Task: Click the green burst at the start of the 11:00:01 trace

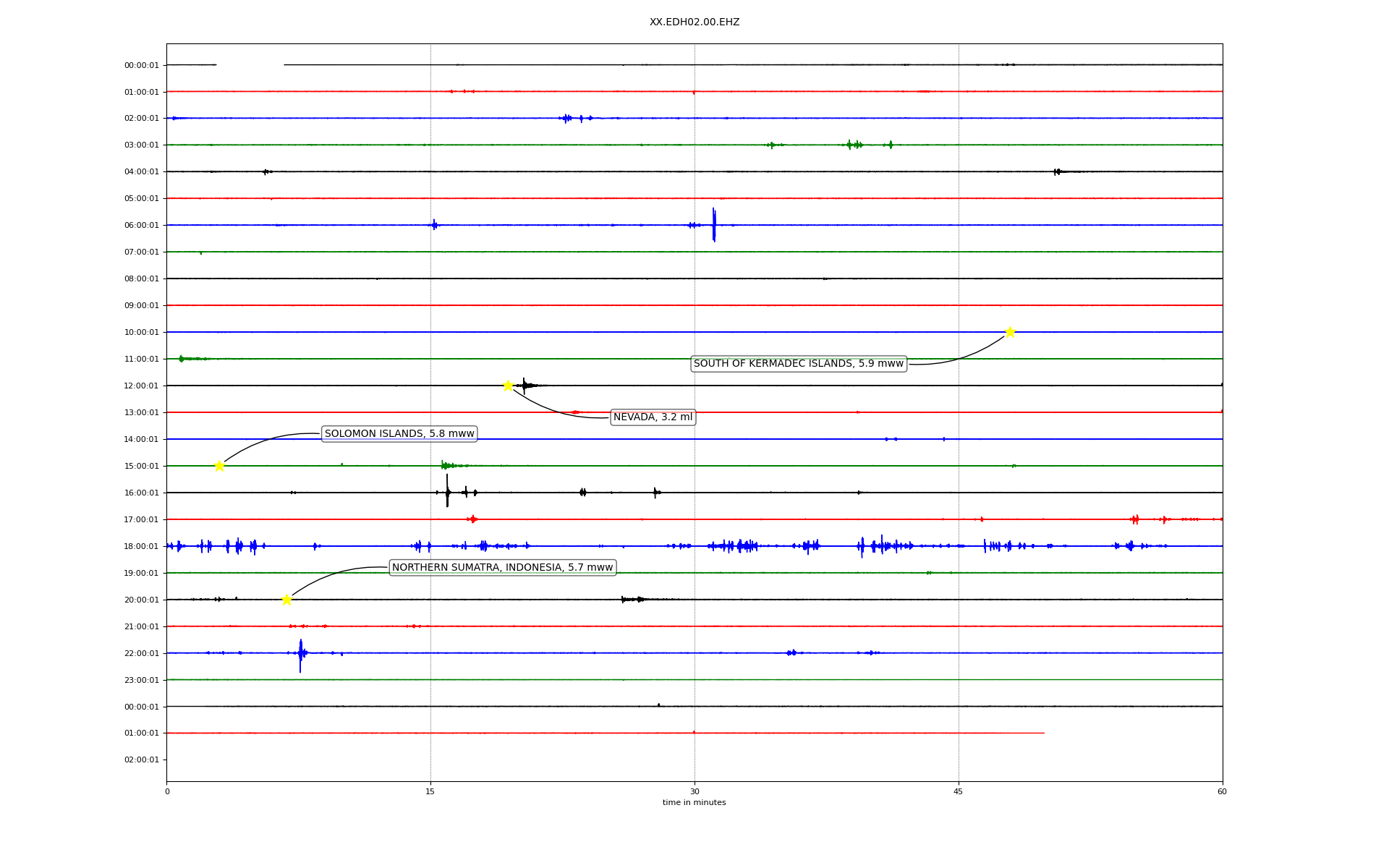Action: [x=182, y=359]
